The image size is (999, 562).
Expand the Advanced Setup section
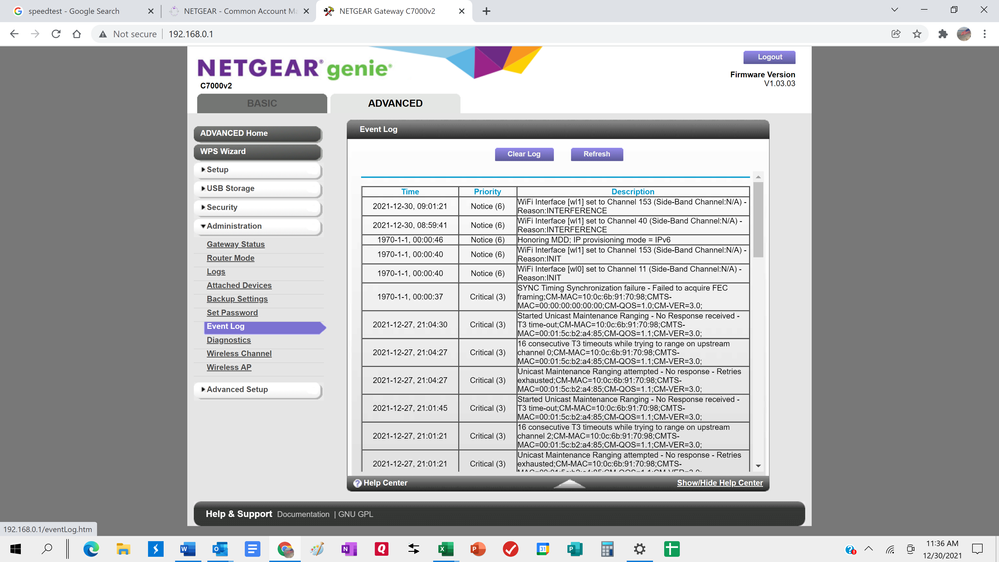point(257,389)
